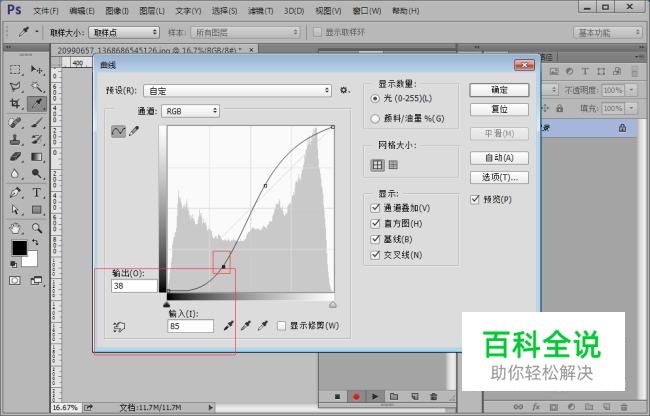Open the 预设 preset dropdown
The image size is (650, 416).
click(x=238, y=91)
